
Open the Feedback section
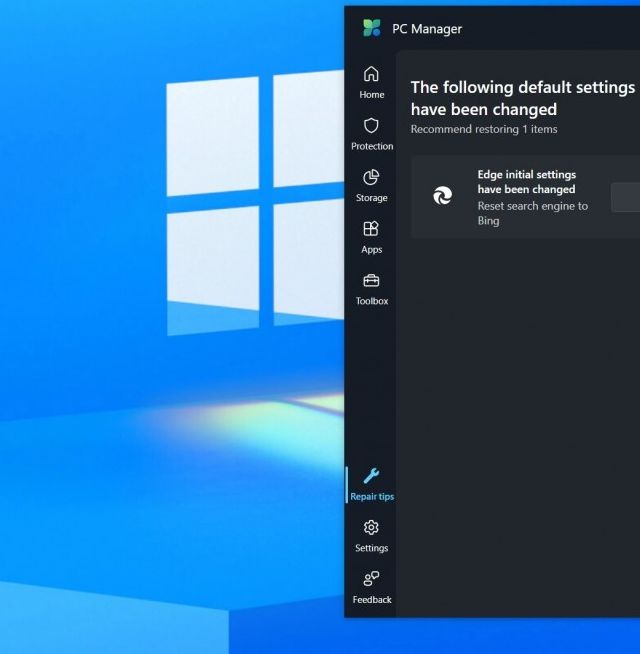tap(371, 588)
